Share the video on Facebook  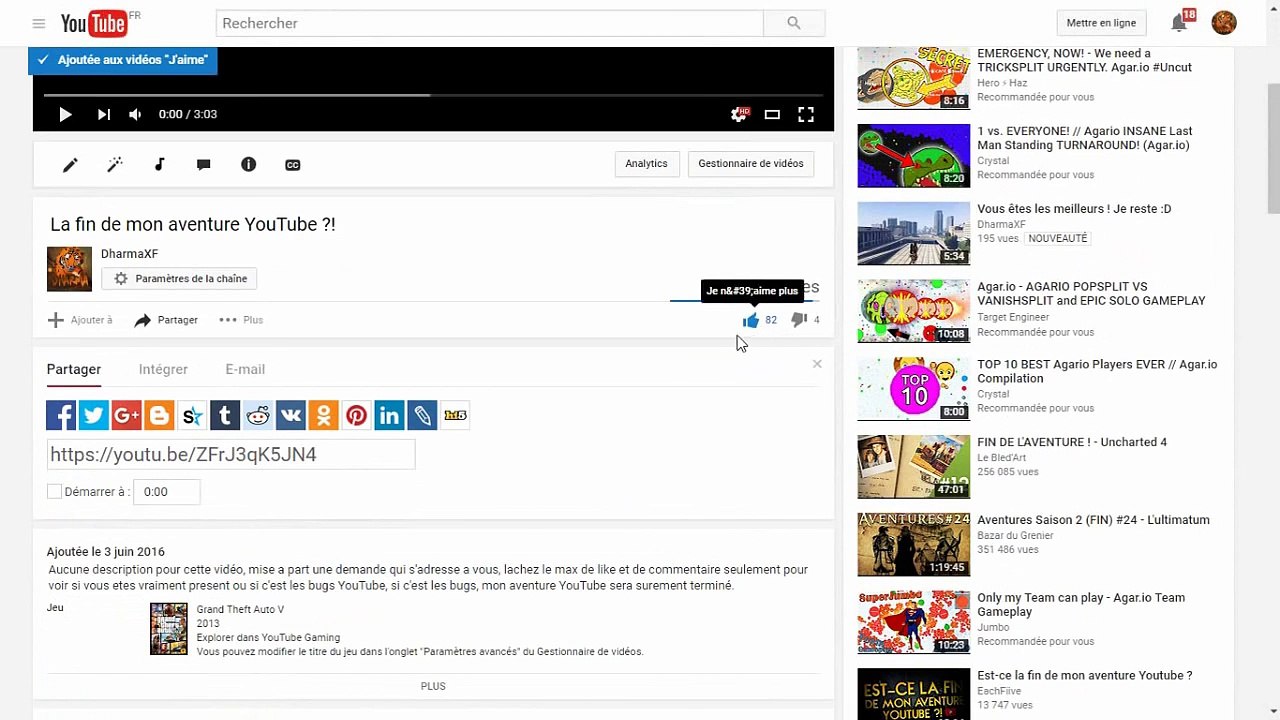pos(61,415)
